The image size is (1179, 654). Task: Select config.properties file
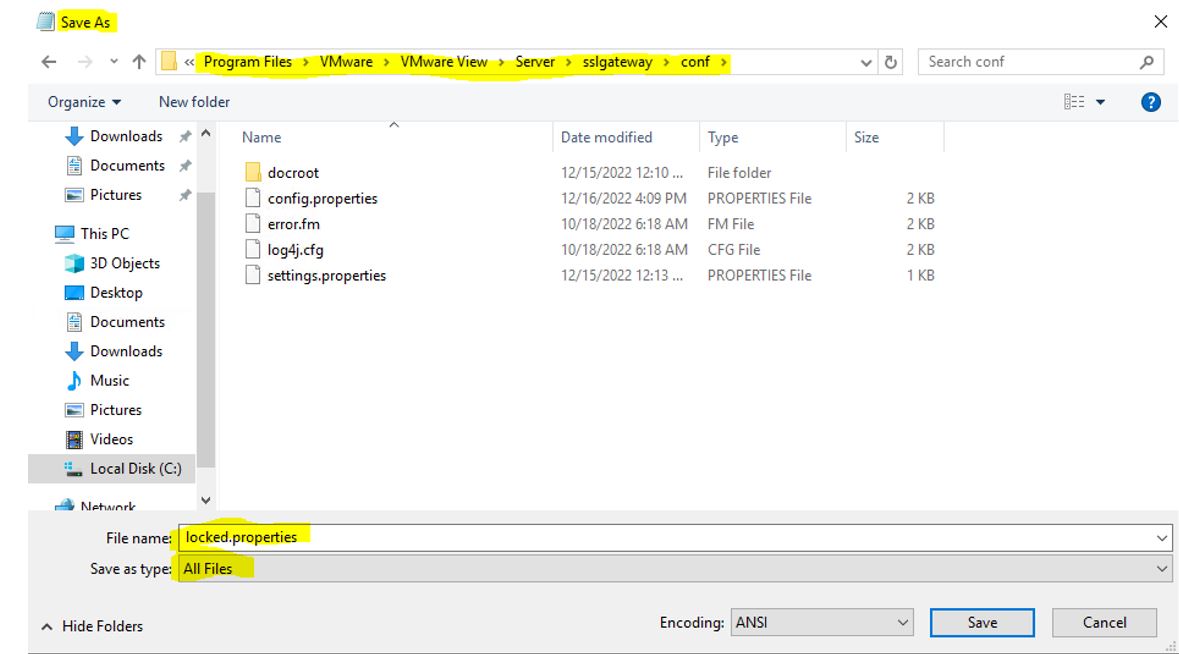click(323, 198)
